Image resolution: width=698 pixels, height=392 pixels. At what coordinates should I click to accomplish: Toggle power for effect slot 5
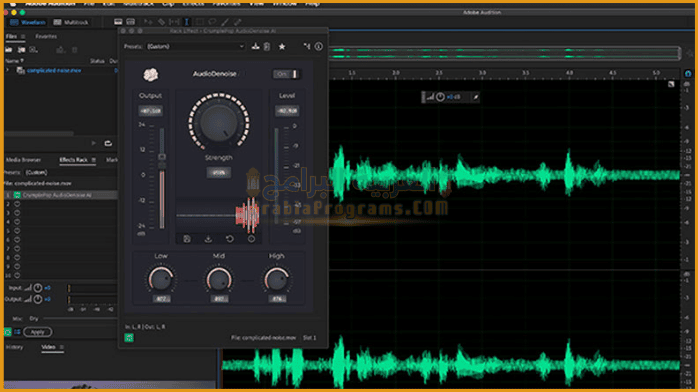pos(17,231)
